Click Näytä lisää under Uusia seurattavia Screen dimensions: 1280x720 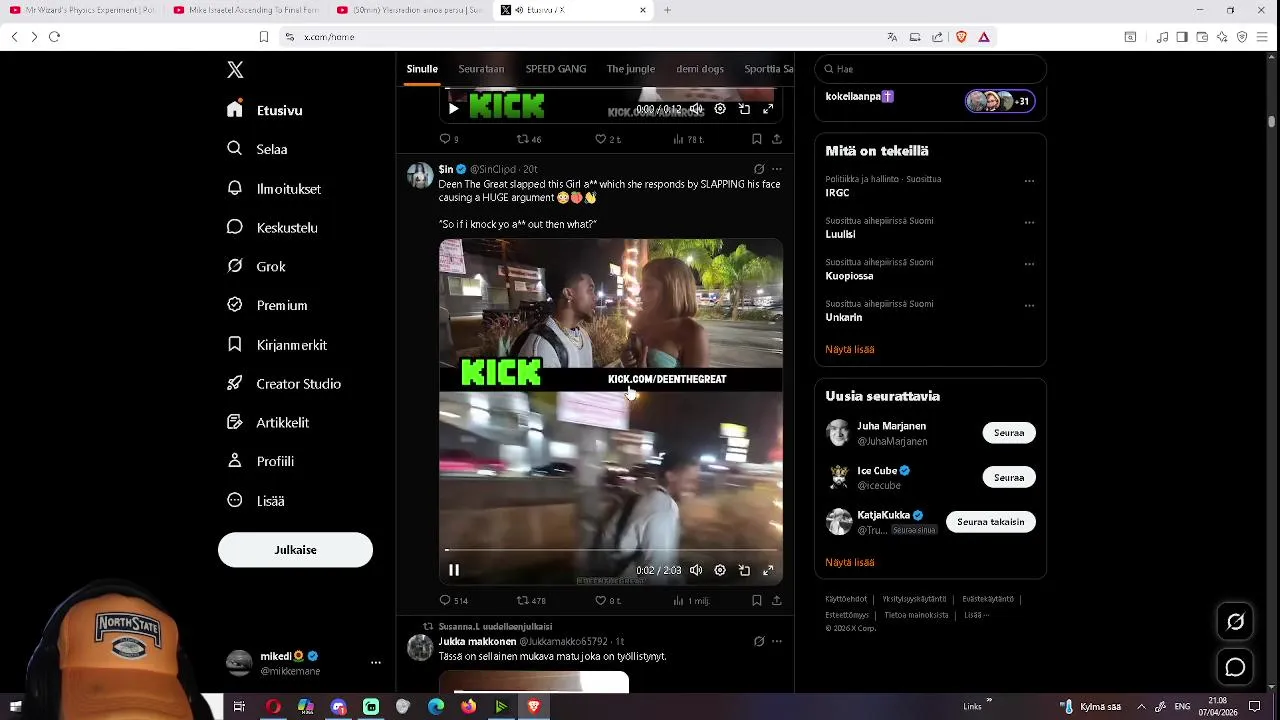click(850, 562)
